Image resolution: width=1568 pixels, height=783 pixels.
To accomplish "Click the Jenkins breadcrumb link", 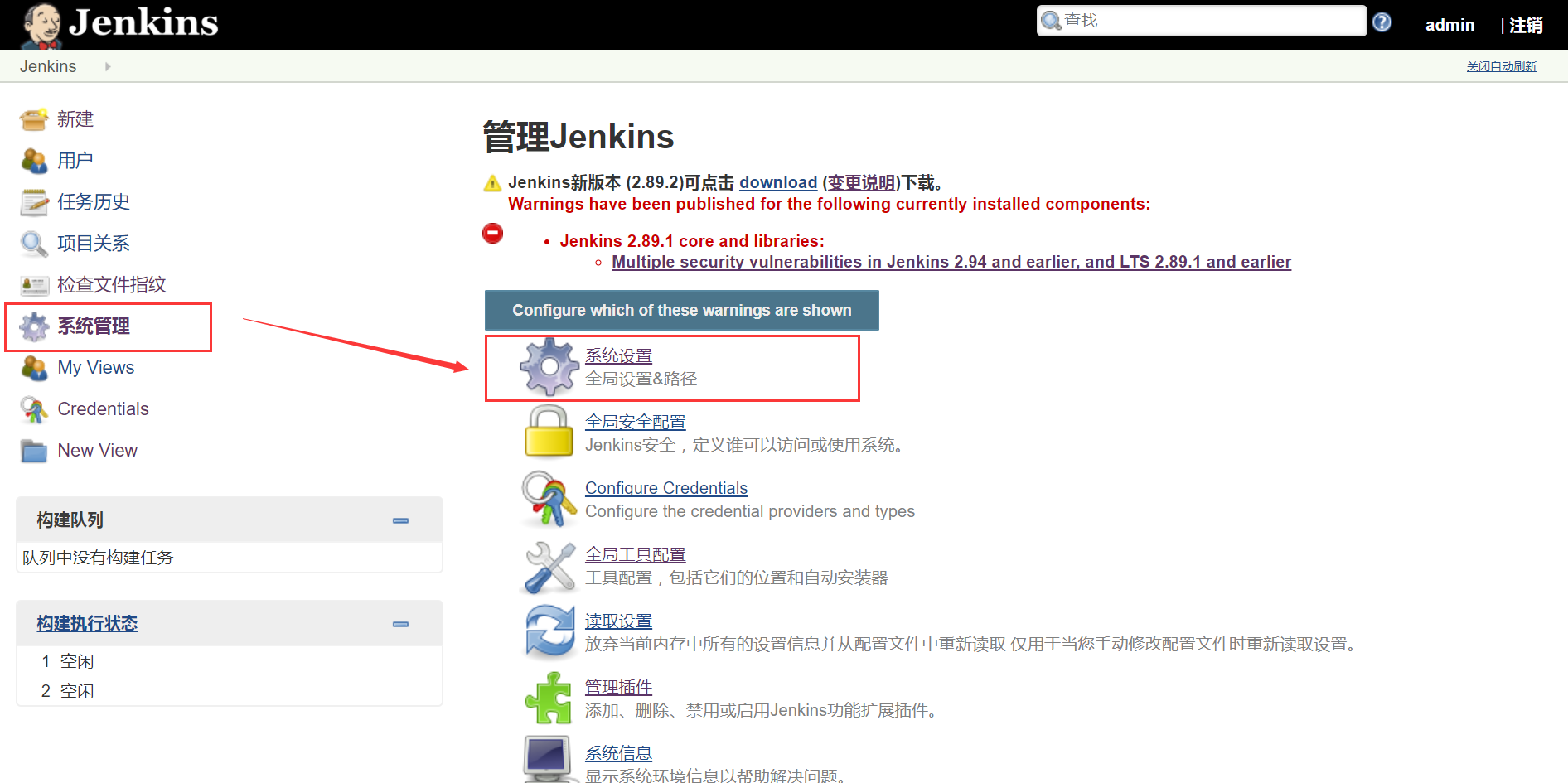I will click(x=48, y=66).
